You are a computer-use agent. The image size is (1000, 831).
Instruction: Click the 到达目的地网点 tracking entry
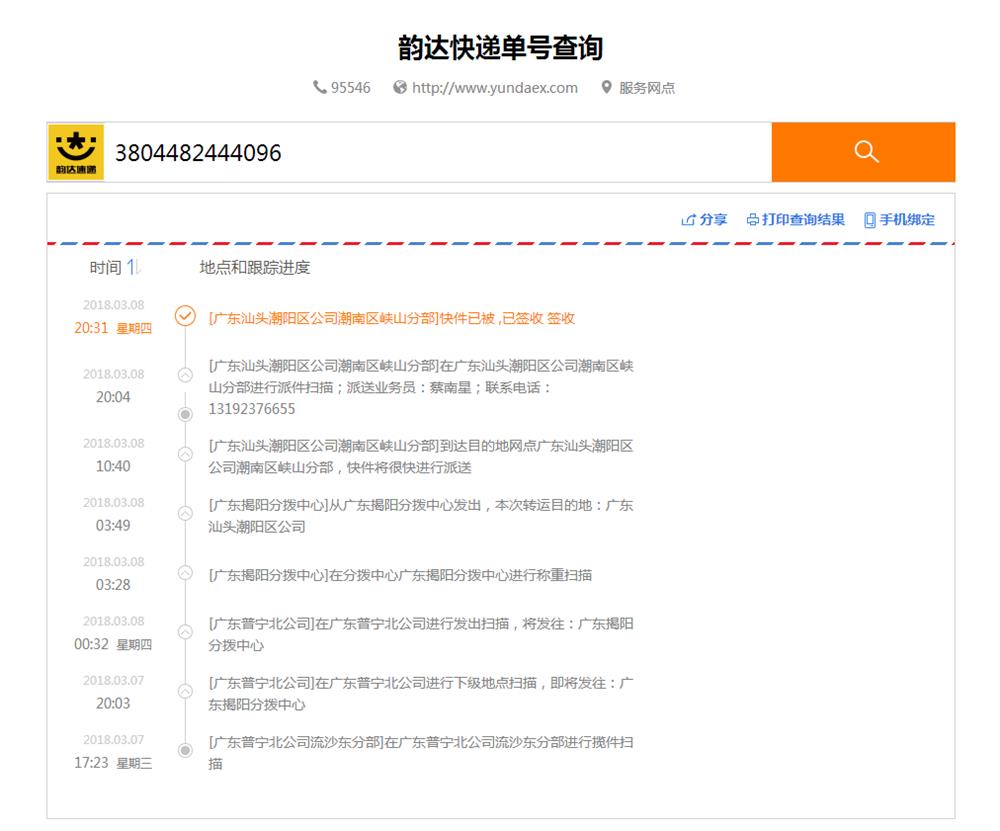(421, 457)
